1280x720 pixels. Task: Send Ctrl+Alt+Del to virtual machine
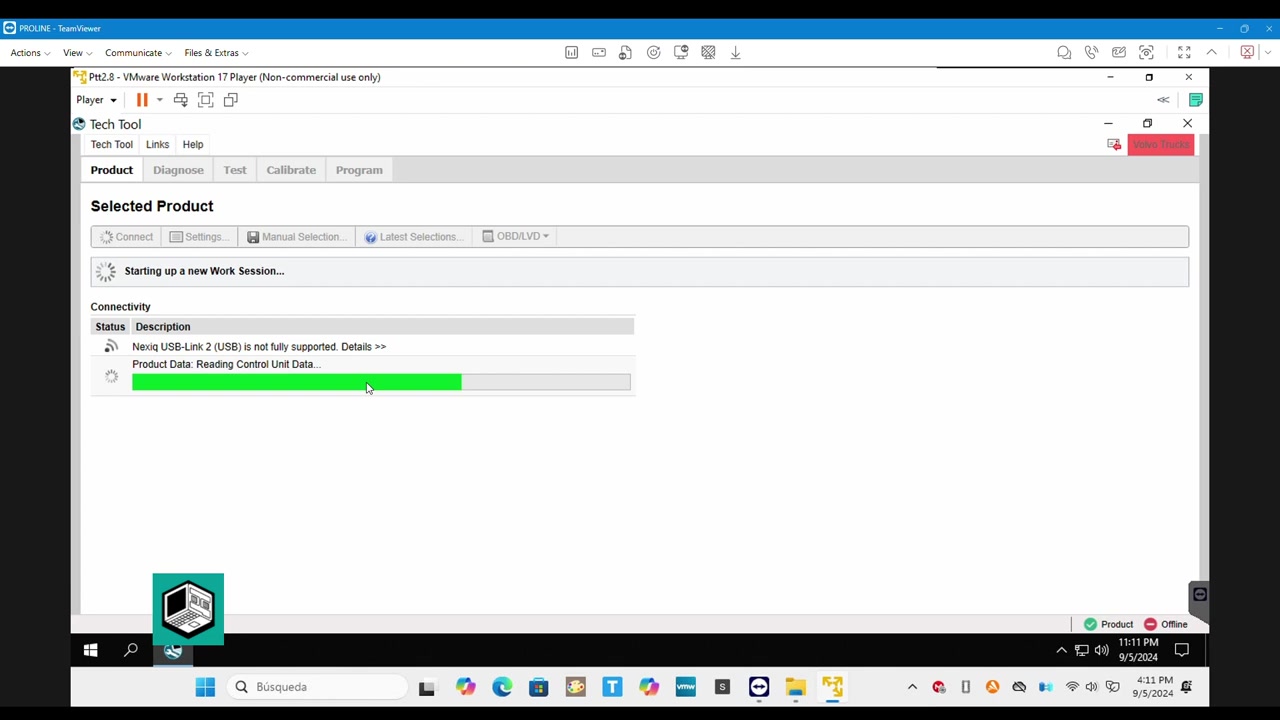pos(180,100)
